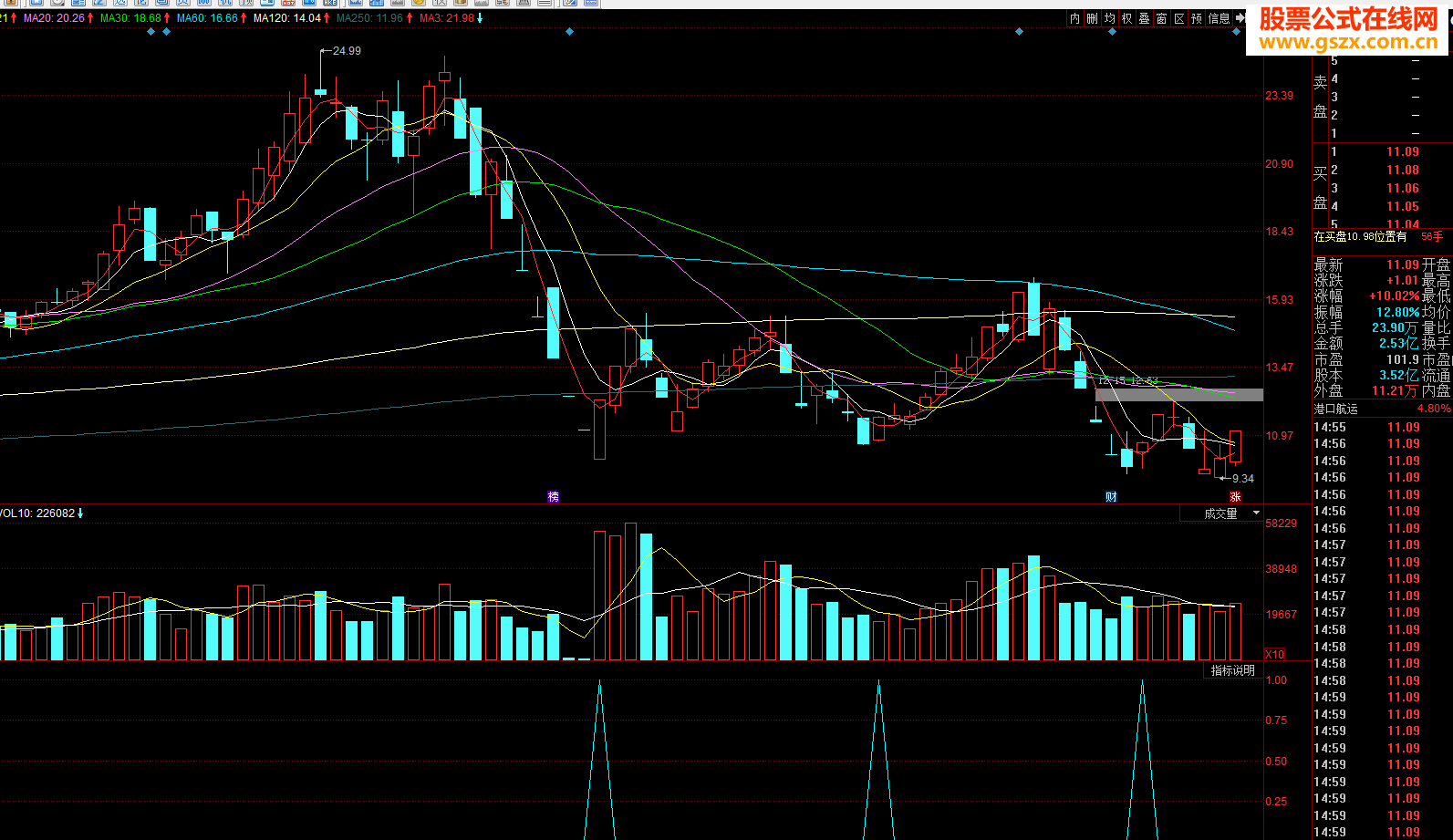1453x840 pixels.
Task: Select buy level 3 price 11.06
Action: tap(1403, 188)
